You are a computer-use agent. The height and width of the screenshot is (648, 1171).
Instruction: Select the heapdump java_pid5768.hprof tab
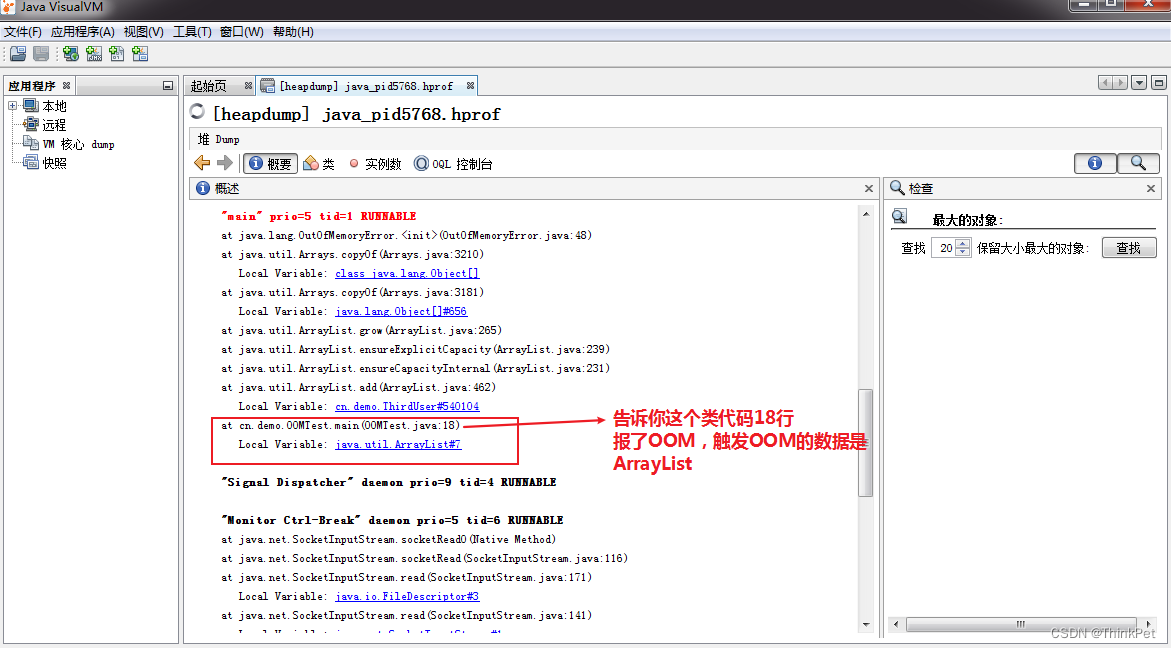click(366, 86)
